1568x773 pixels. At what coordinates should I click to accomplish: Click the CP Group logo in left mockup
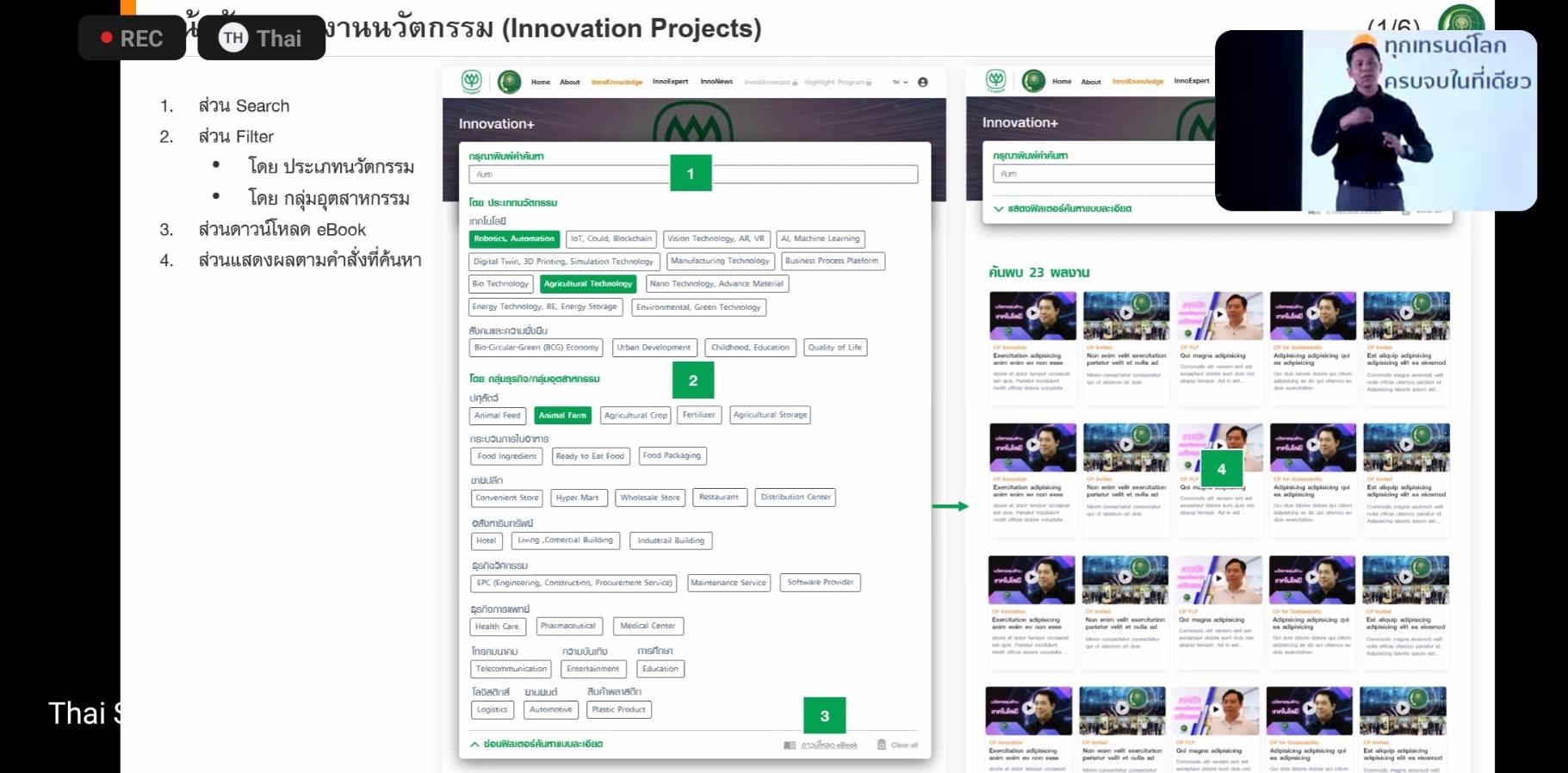(x=471, y=82)
